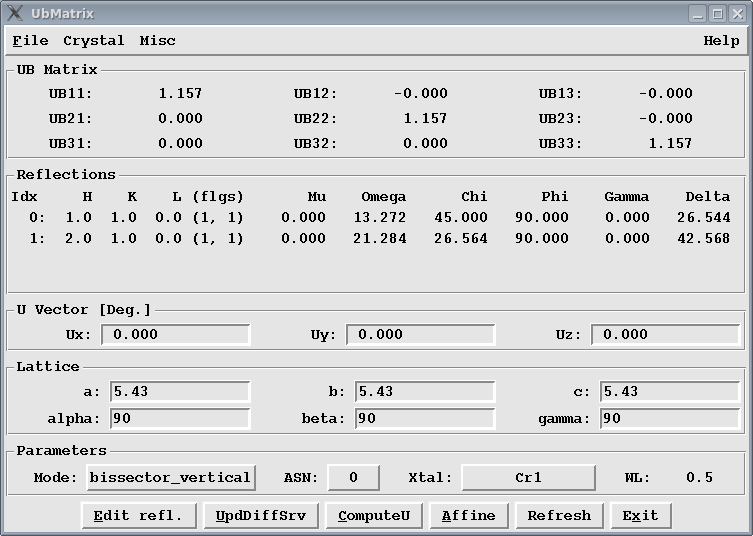Click the UpdDiffSrv button
The height and width of the screenshot is (536, 753).
261,515
